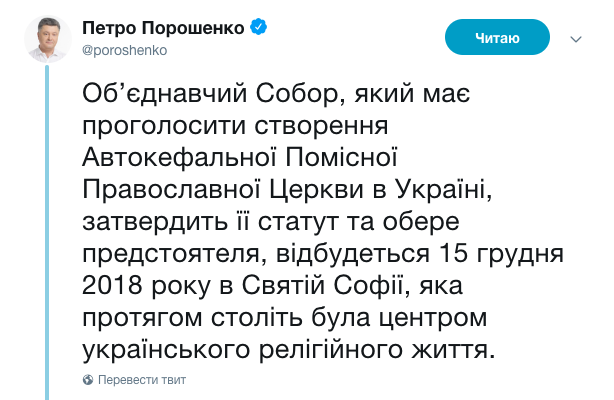Click the @poroshenko handle
This screenshot has width=614, height=400.
point(124,48)
